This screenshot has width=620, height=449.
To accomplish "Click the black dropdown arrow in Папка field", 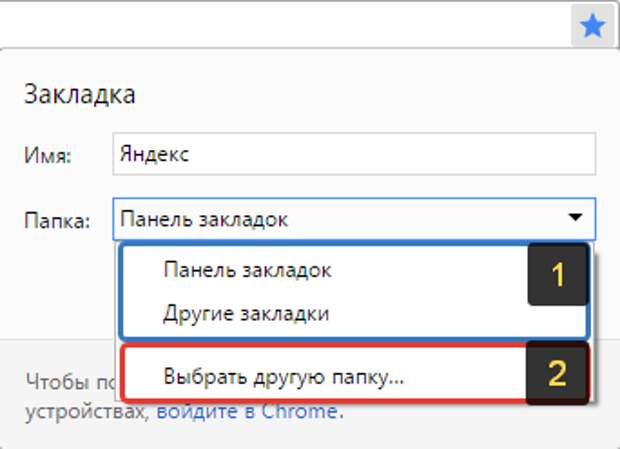I will click(x=575, y=217).
